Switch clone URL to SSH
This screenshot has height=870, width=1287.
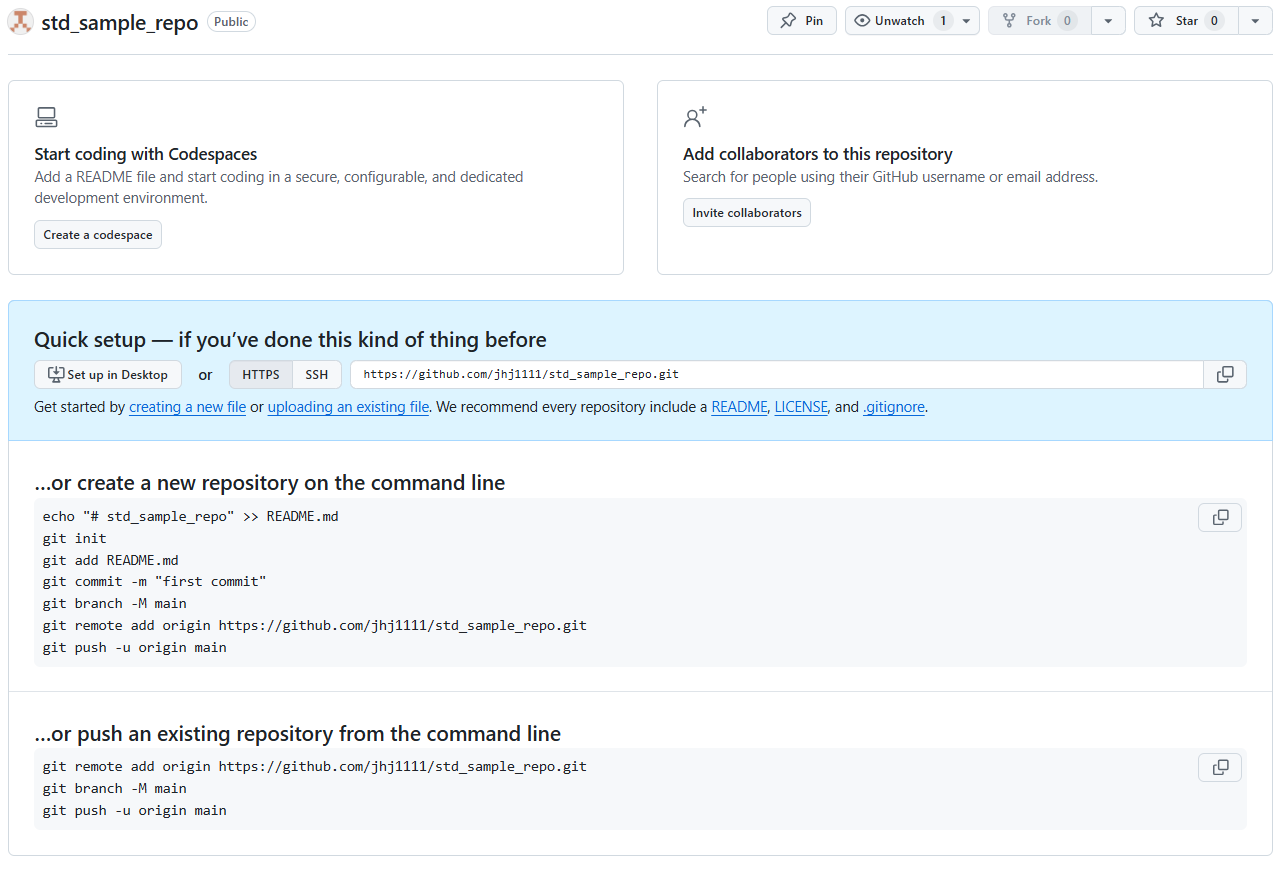point(317,375)
